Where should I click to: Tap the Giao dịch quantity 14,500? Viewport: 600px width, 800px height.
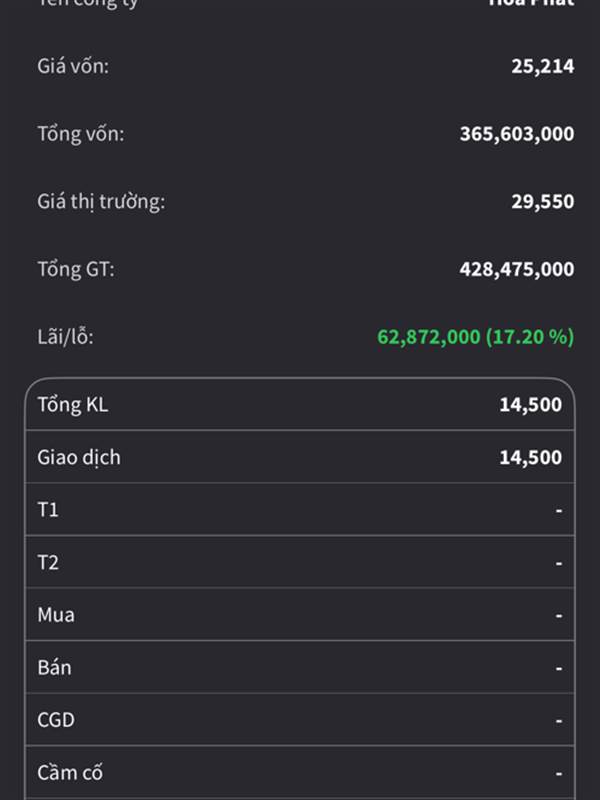531,457
